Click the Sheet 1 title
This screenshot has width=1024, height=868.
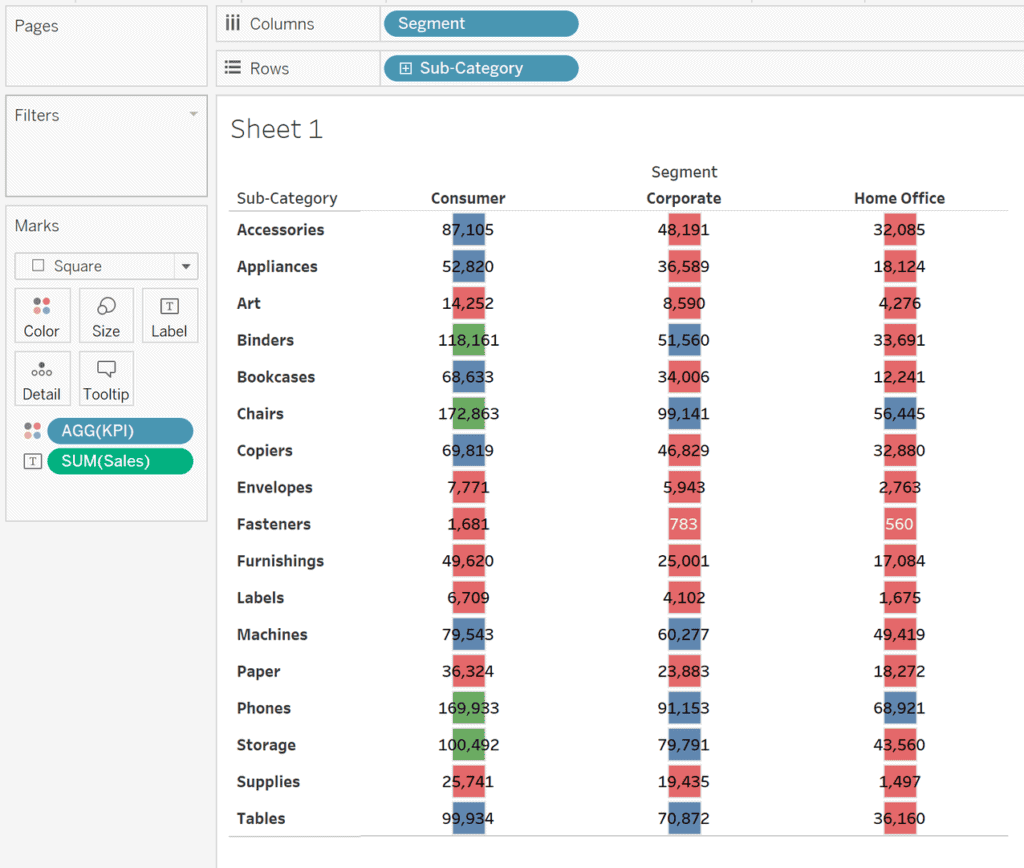[277, 129]
